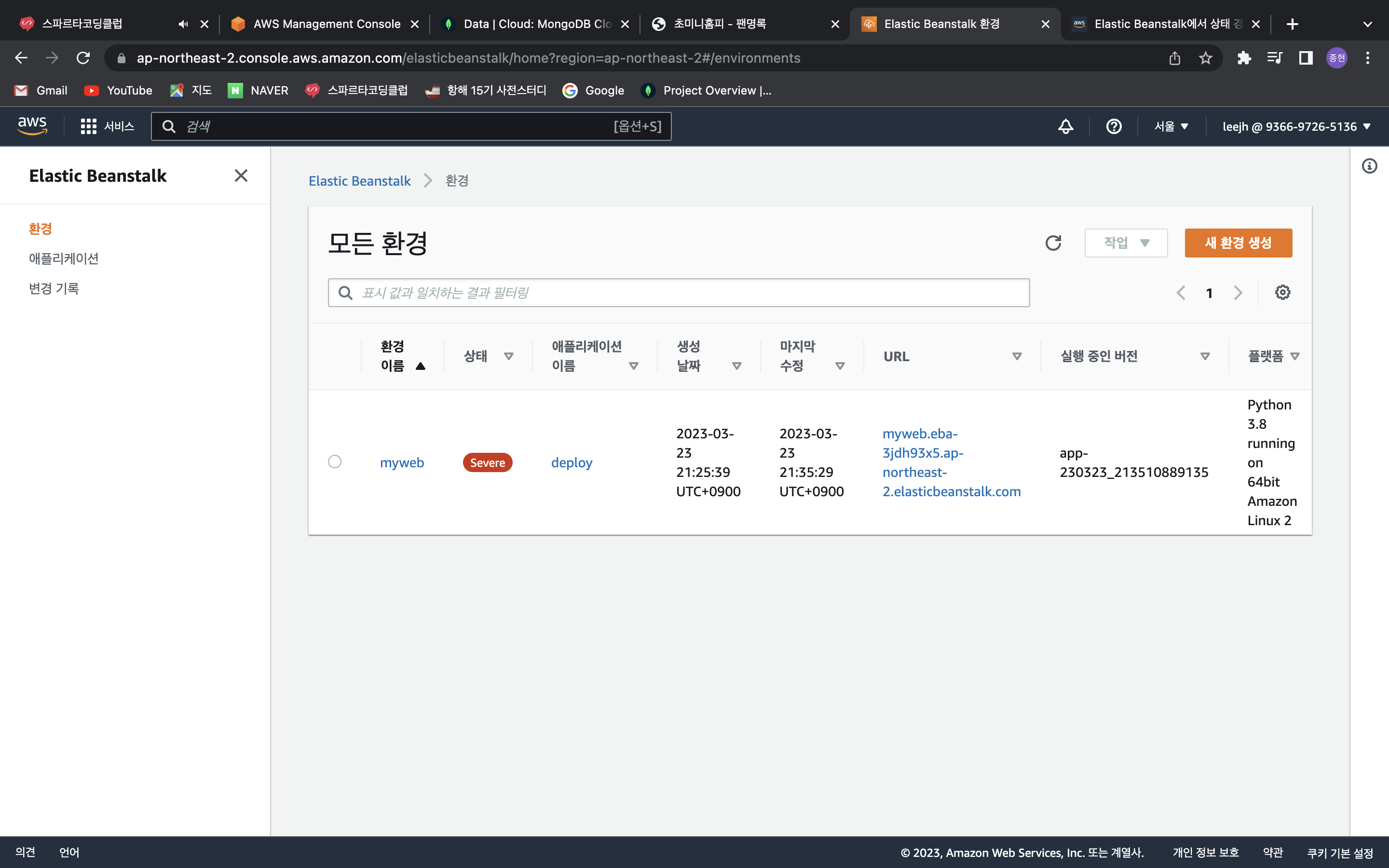The height and width of the screenshot is (868, 1389).
Task: Click the browser back arrow
Action: tap(21, 58)
